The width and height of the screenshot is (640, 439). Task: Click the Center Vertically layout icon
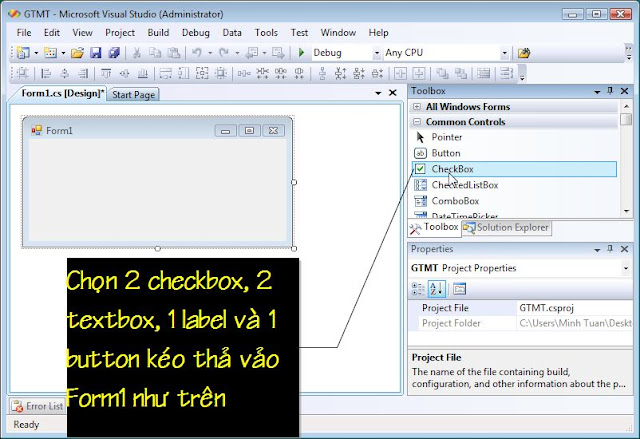419,73
